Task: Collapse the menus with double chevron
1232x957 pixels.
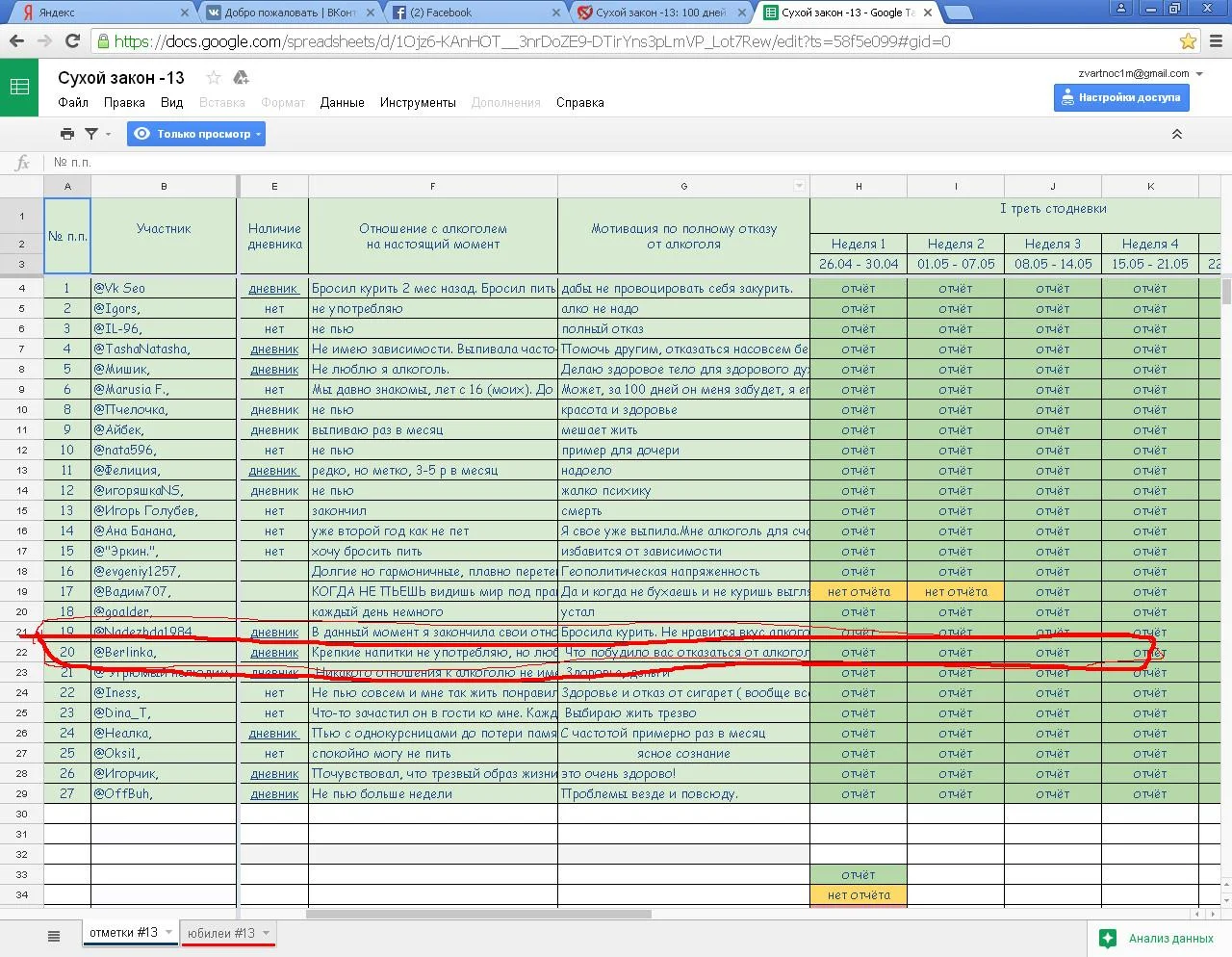Action: [x=1176, y=134]
